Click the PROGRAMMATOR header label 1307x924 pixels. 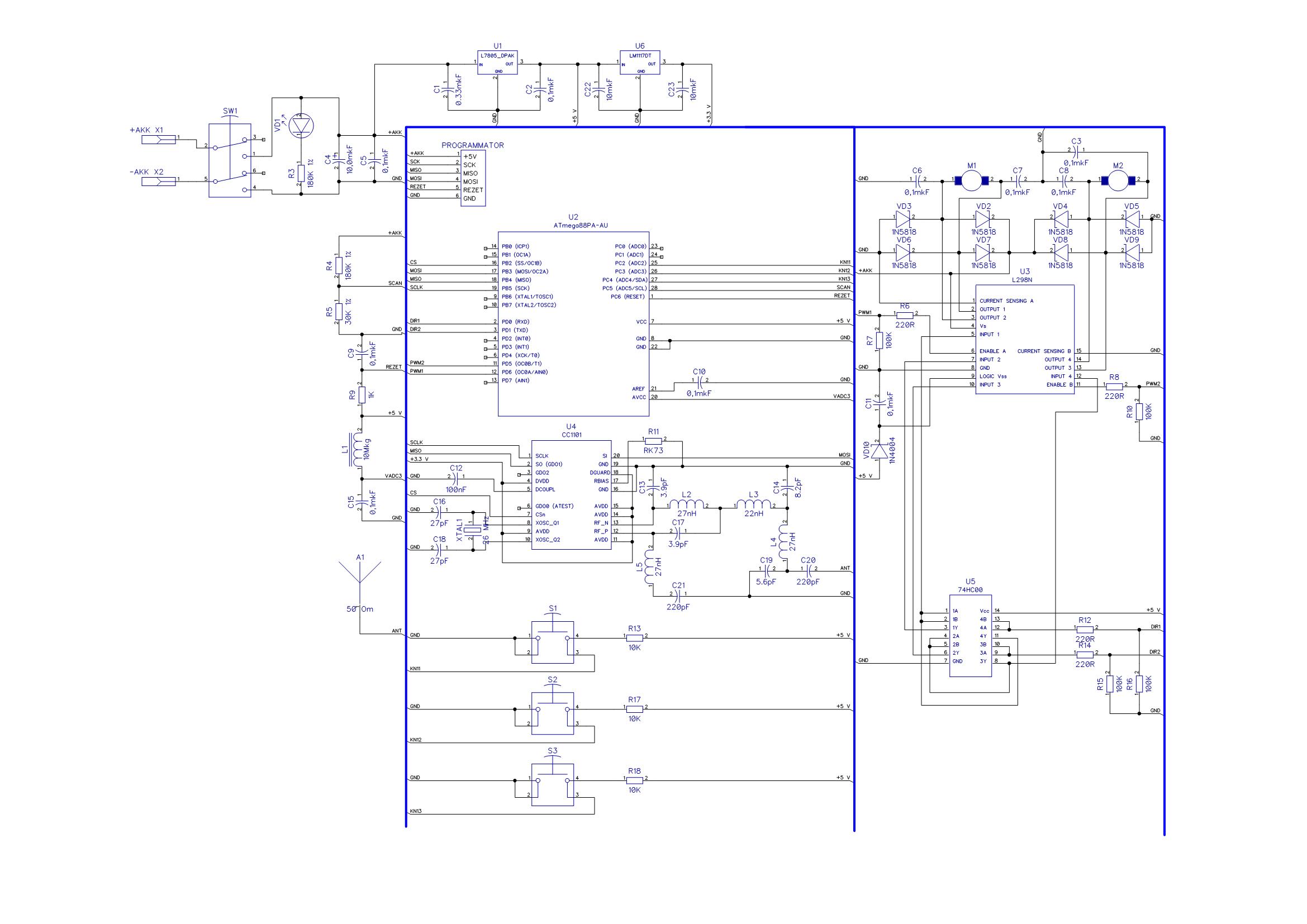(473, 146)
